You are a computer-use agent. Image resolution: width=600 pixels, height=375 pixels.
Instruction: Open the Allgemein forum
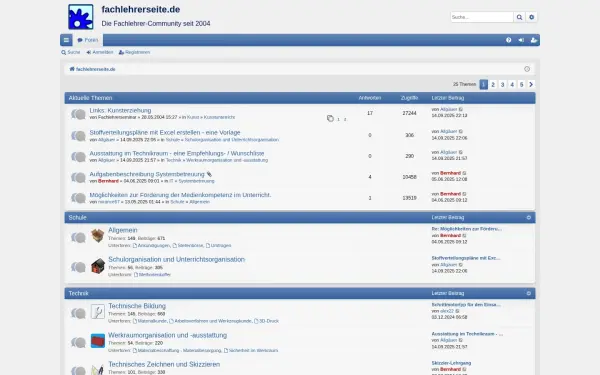[123, 230]
